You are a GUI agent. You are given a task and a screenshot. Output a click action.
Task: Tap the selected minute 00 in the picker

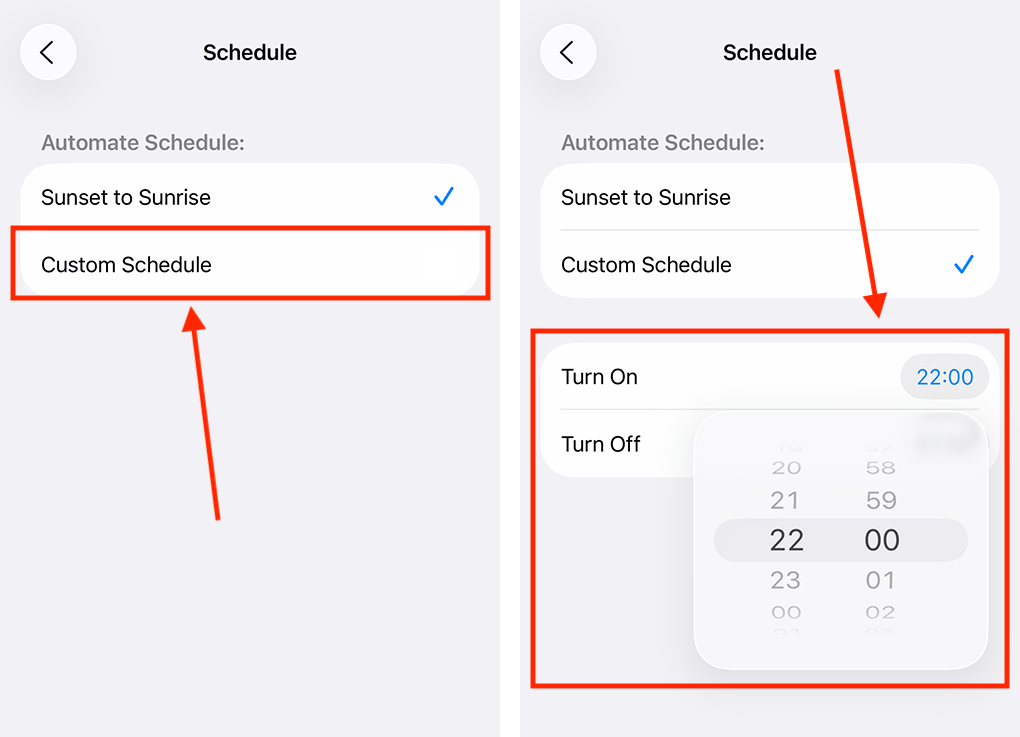(881, 540)
